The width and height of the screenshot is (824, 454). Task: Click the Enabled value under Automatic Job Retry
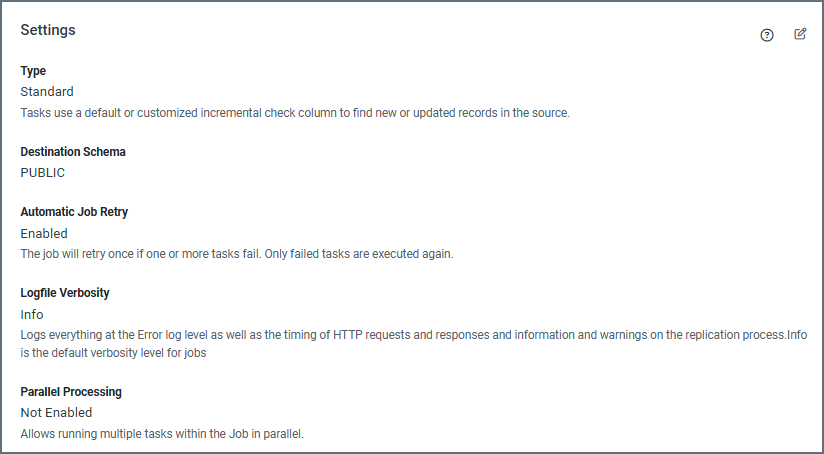(44, 234)
